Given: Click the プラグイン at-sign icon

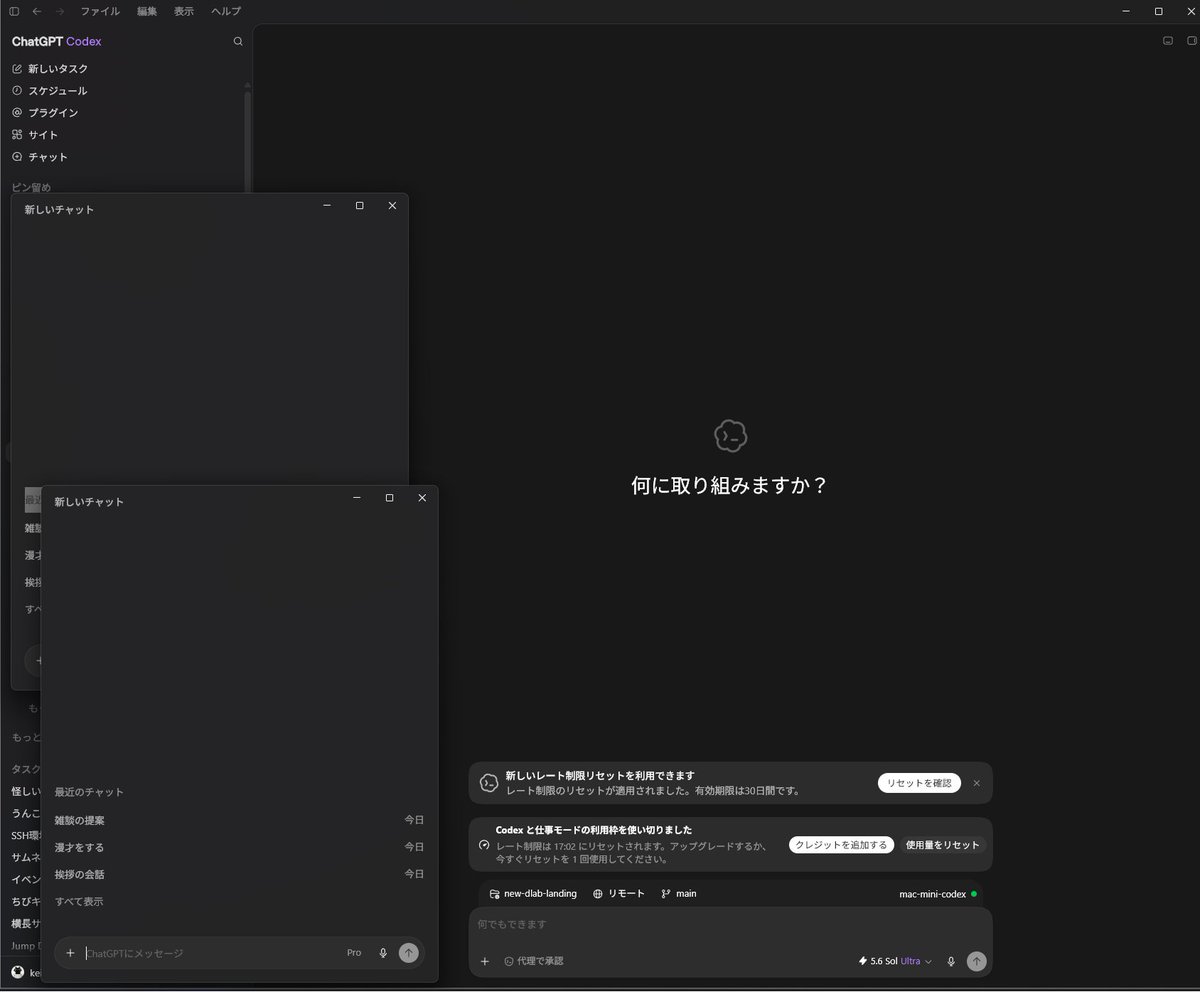Looking at the screenshot, I should [x=17, y=113].
